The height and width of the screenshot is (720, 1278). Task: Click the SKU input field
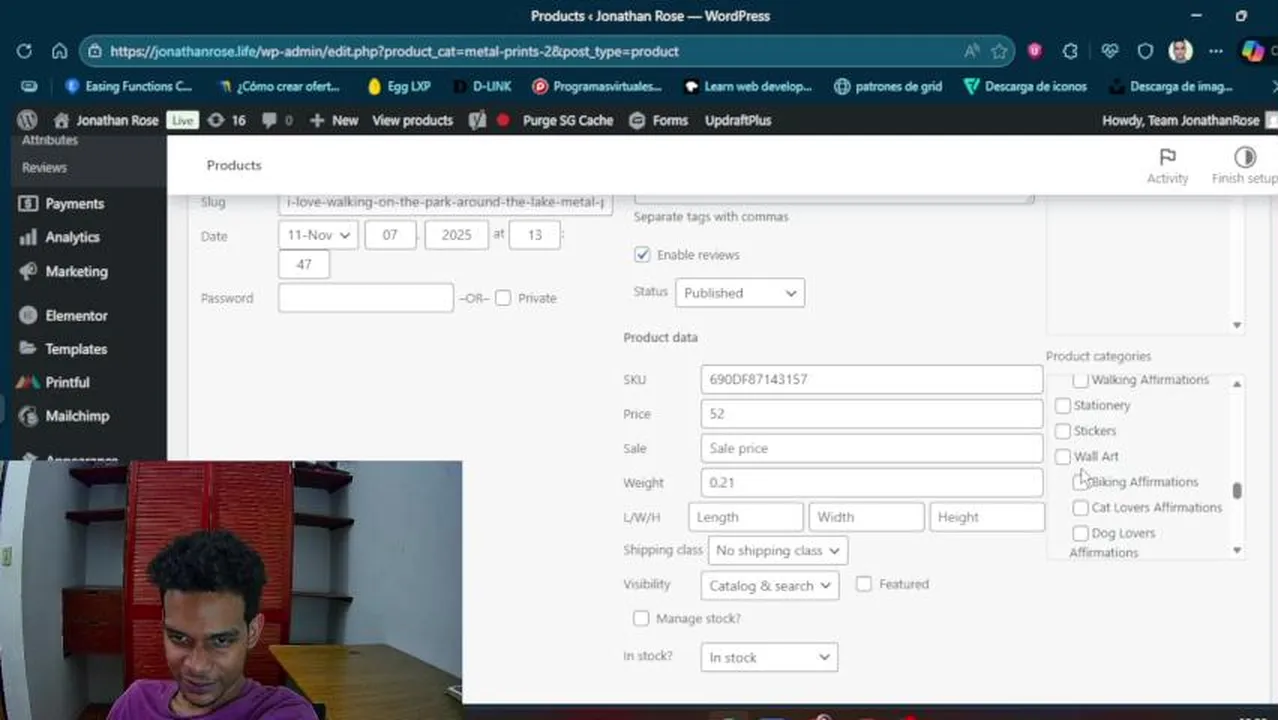coord(872,379)
